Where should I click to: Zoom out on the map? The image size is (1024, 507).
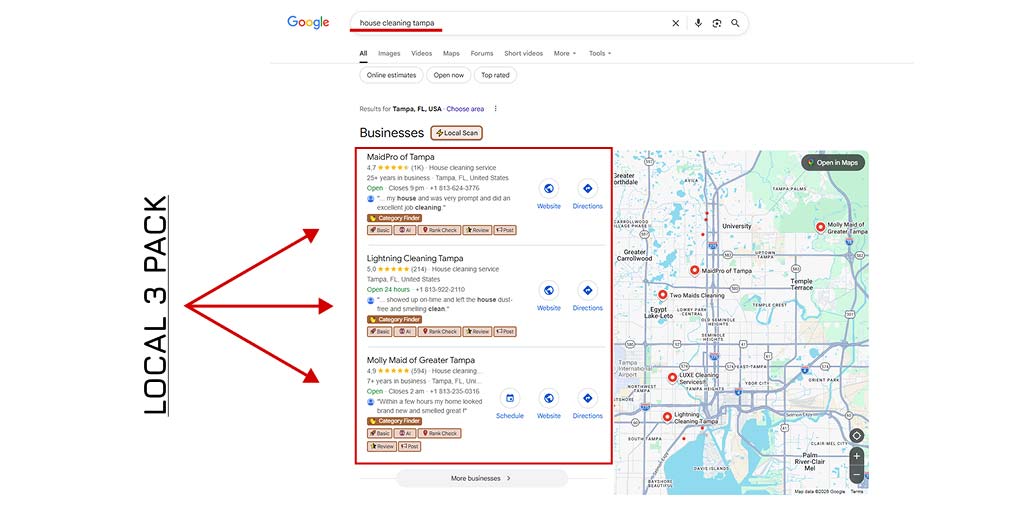click(x=857, y=474)
